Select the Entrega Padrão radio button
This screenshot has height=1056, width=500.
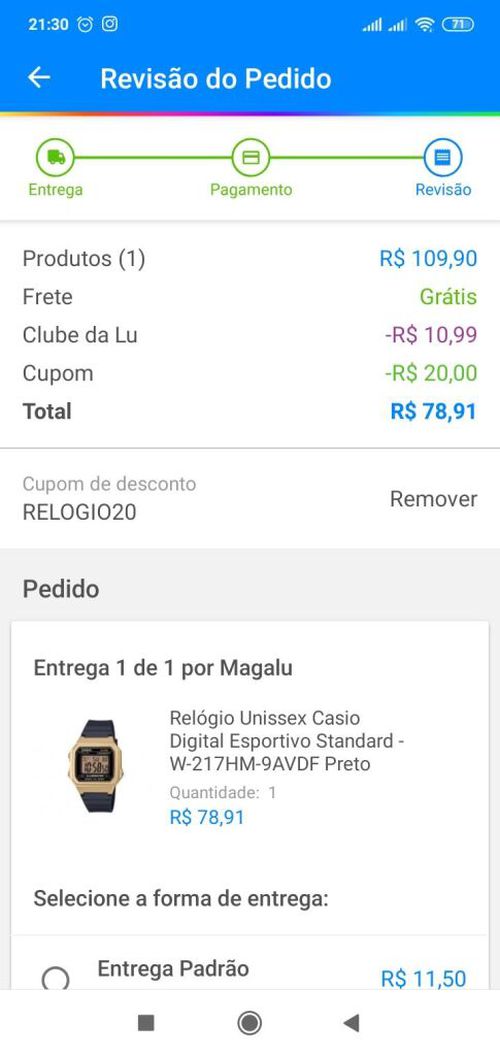tap(55, 978)
